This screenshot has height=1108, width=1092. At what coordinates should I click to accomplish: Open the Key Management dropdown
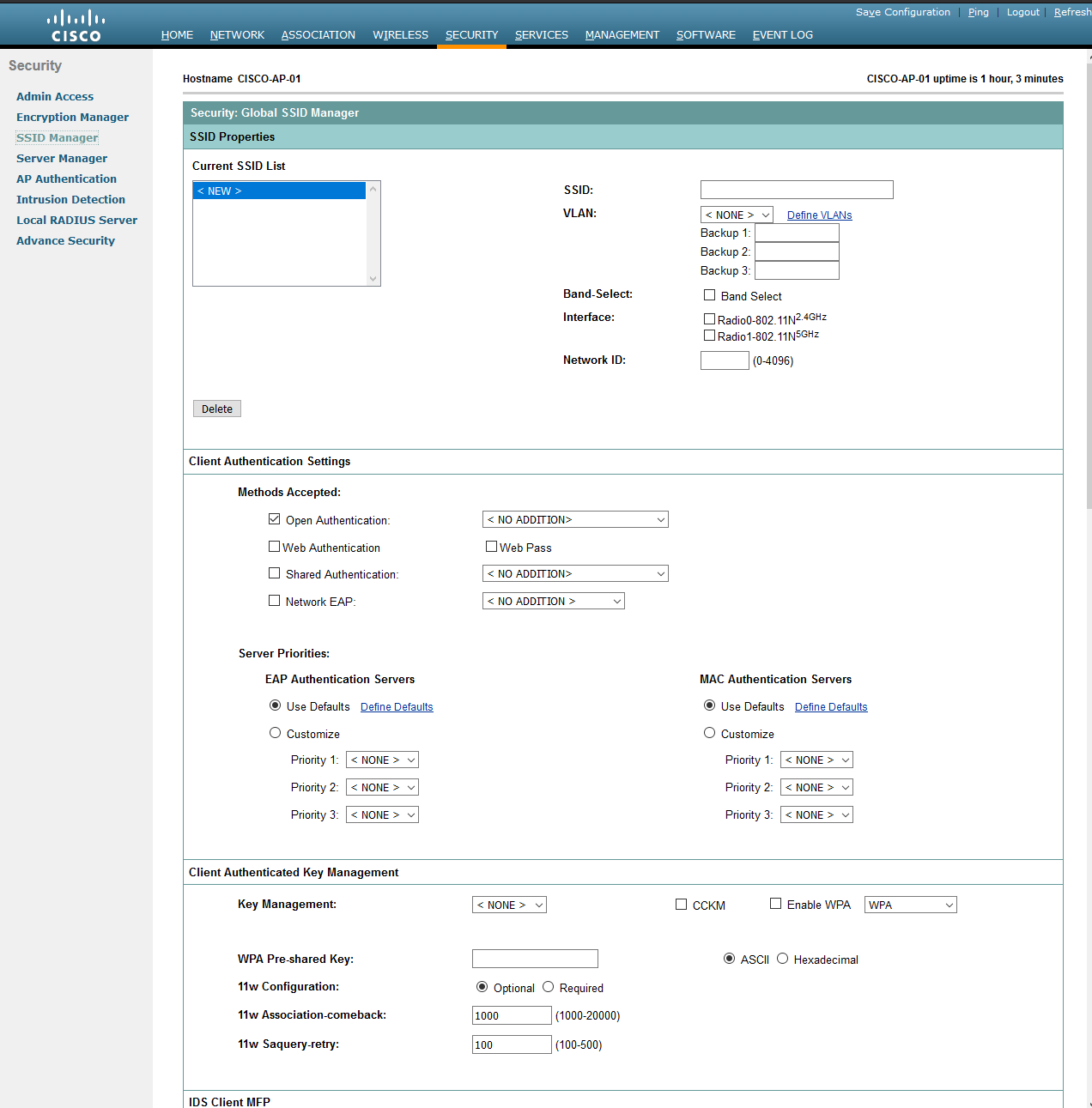click(x=509, y=905)
